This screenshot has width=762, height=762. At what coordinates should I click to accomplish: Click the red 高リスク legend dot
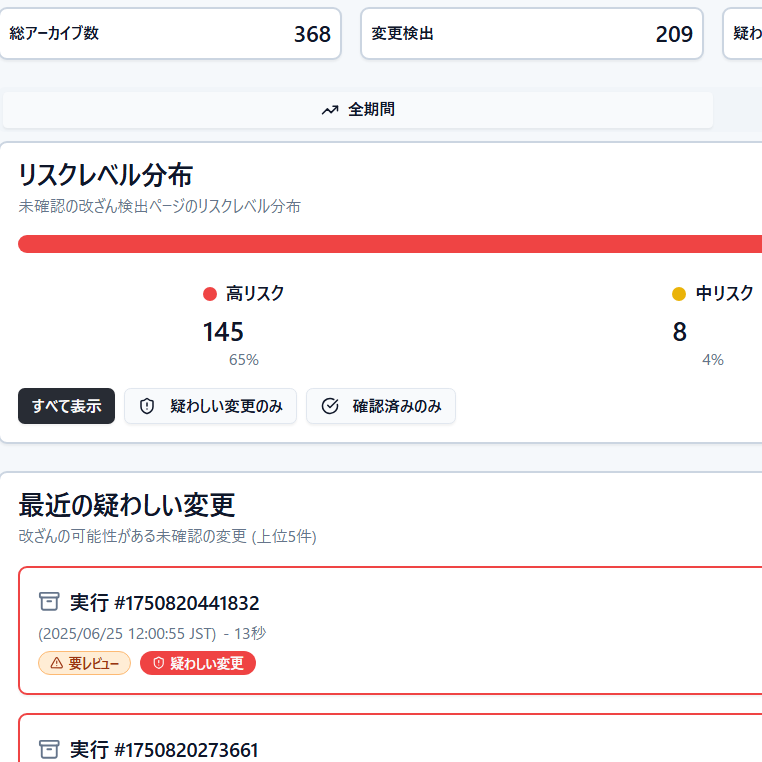[x=210, y=294]
